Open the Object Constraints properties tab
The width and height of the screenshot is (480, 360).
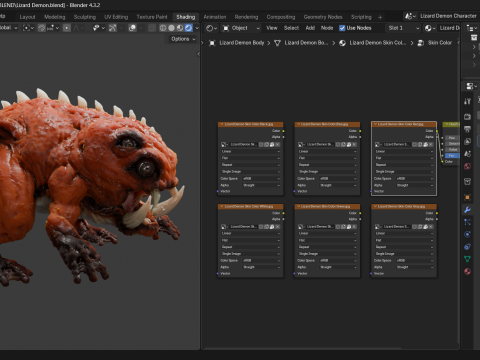point(467,247)
